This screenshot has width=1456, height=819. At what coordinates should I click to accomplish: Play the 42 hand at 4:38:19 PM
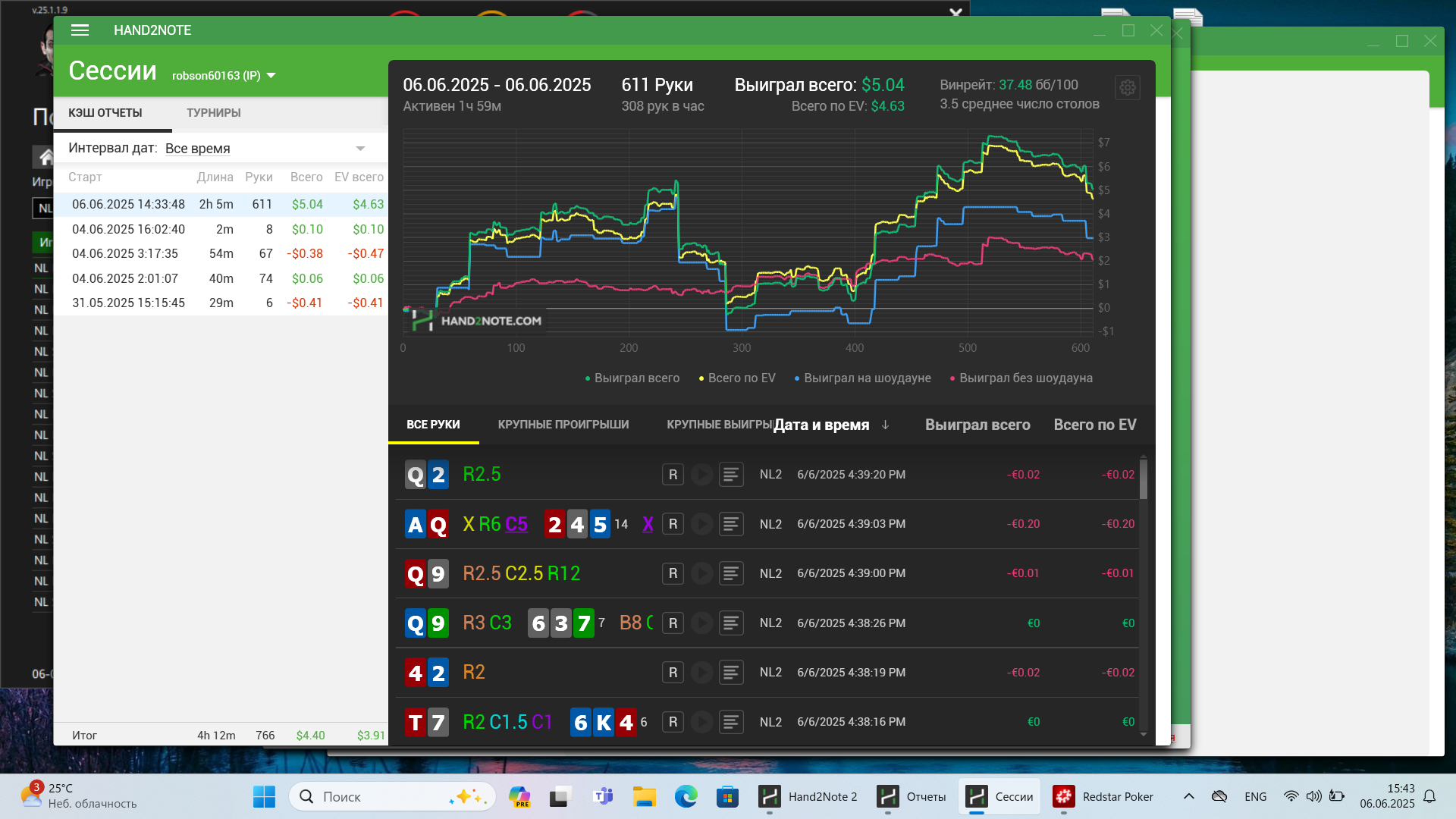tap(701, 673)
